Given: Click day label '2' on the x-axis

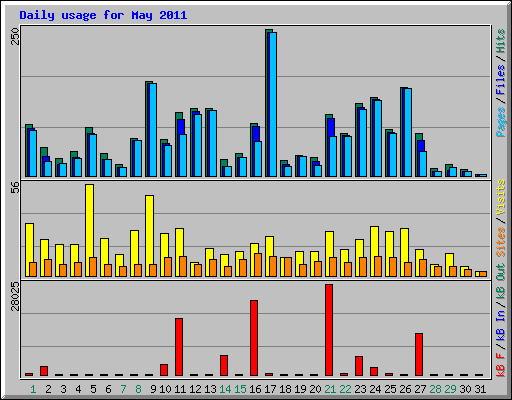Looking at the screenshot, I should [x=48, y=389].
